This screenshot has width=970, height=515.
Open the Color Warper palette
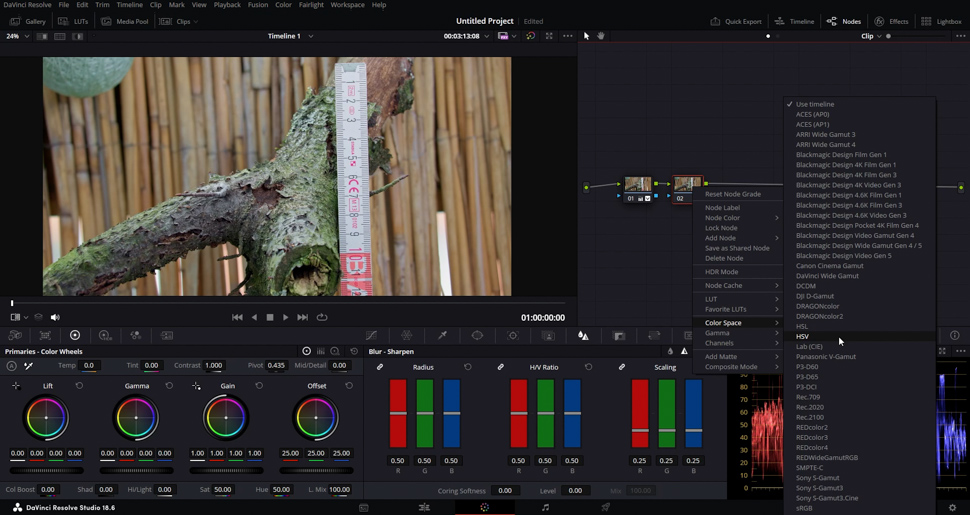pos(406,335)
